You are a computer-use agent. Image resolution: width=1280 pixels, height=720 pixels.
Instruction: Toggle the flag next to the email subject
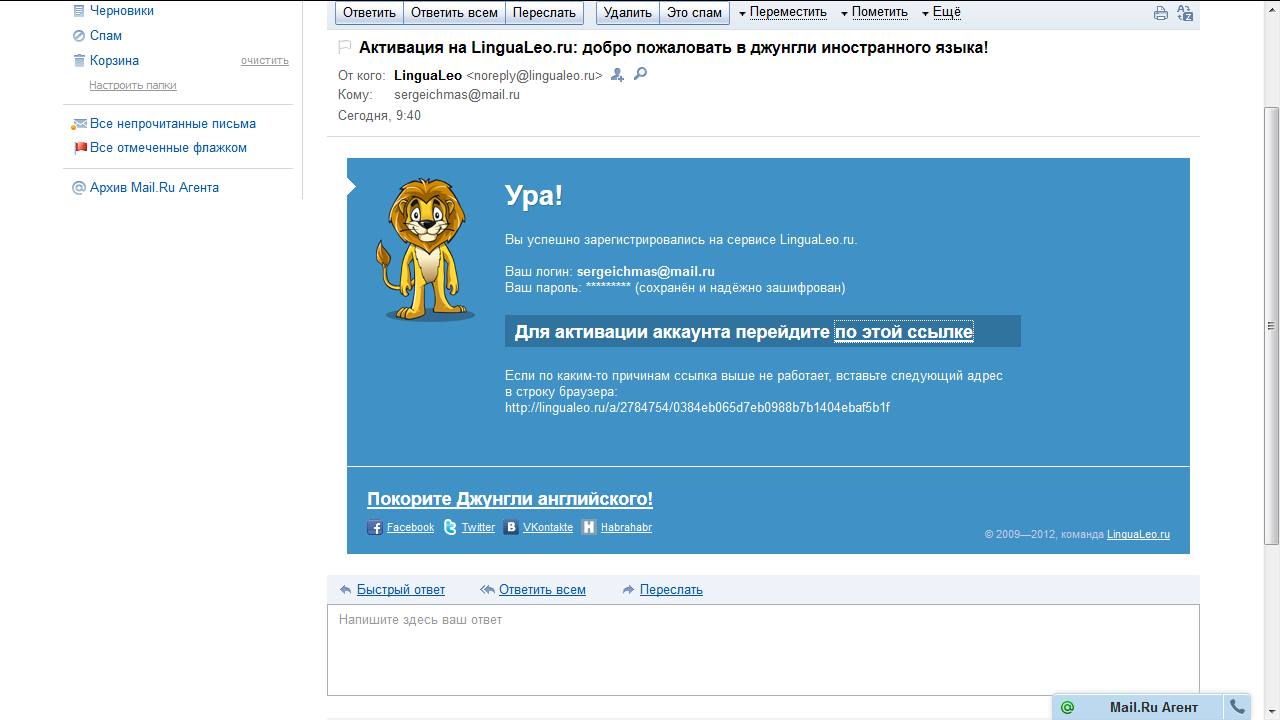click(345, 47)
